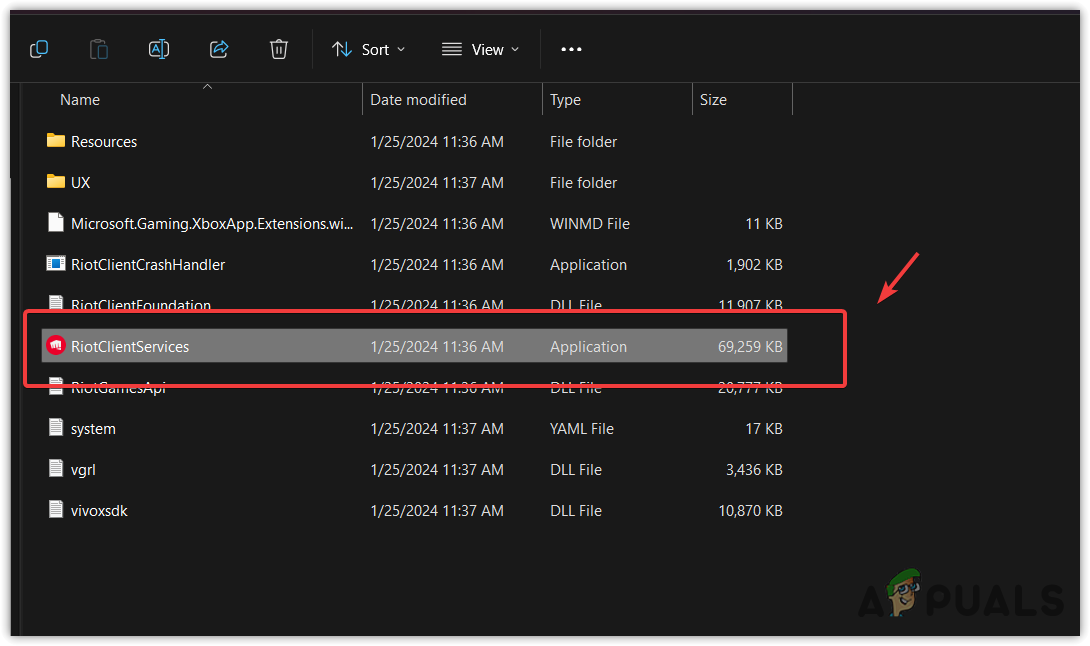The width and height of the screenshot is (1090, 646).
Task: Select the vgrl file name
Action: pyautogui.click(x=83, y=470)
